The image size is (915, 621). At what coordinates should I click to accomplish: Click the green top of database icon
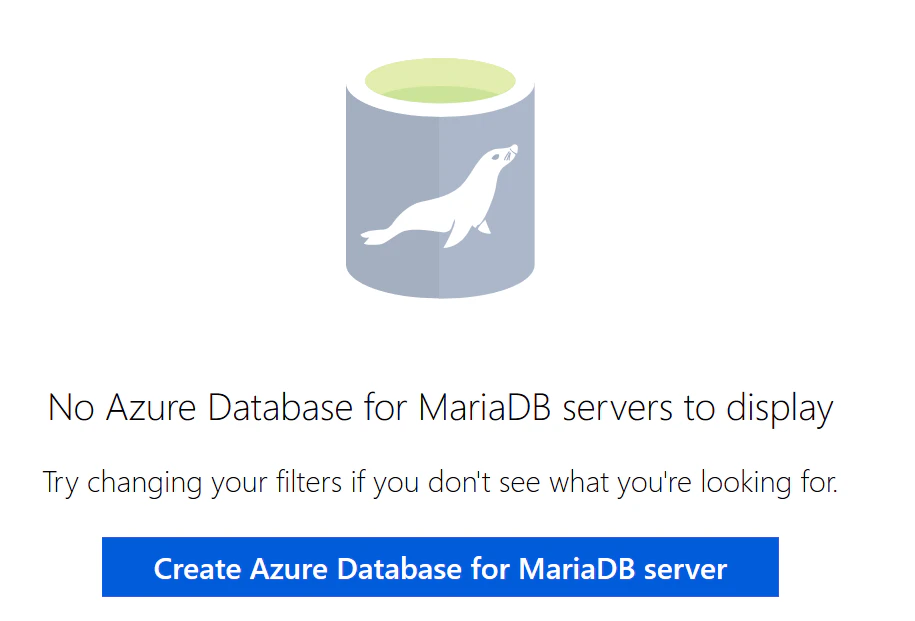(440, 81)
